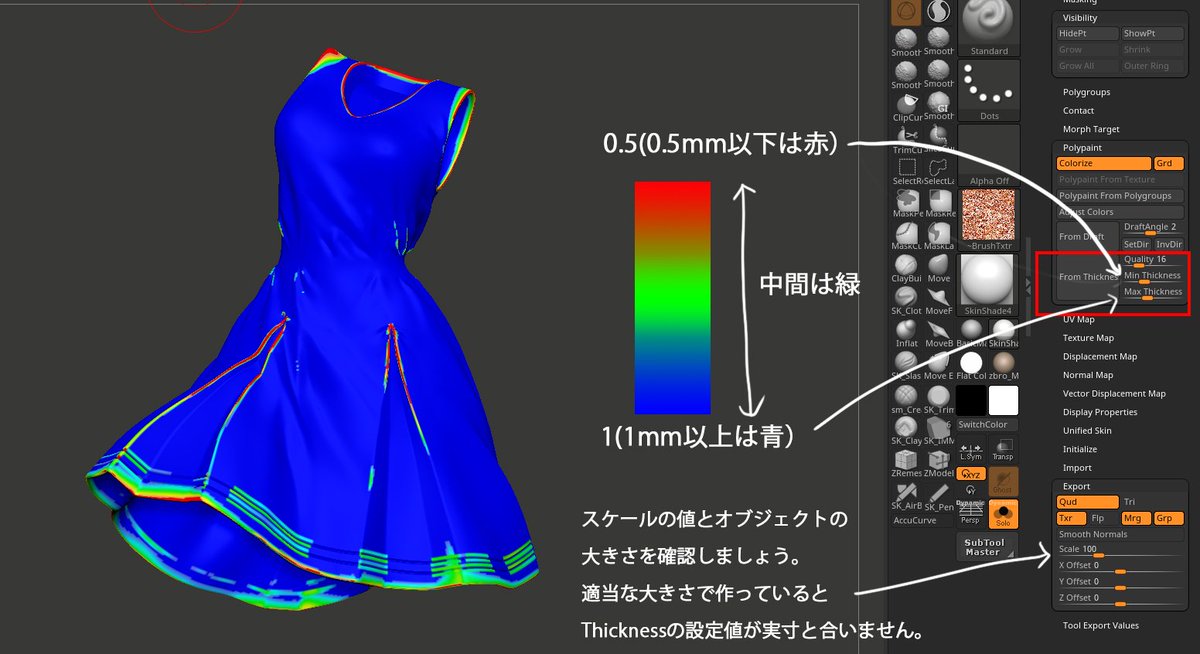Toggle the XYZ rotation mode
Screen dimensions: 1200x654
tap(971, 474)
